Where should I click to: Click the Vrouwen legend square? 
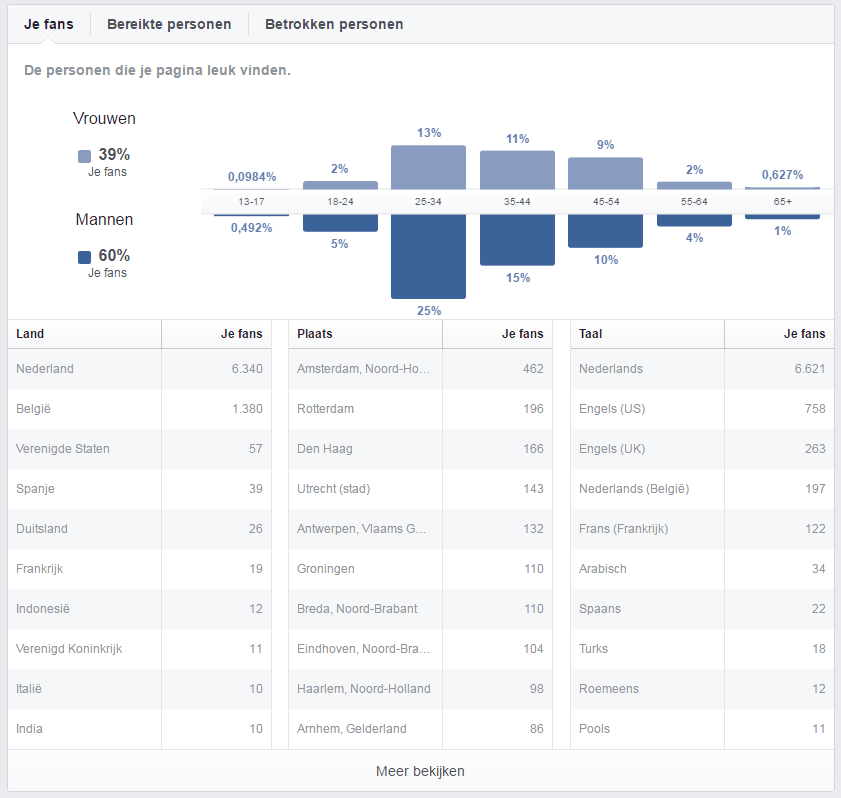(84, 155)
